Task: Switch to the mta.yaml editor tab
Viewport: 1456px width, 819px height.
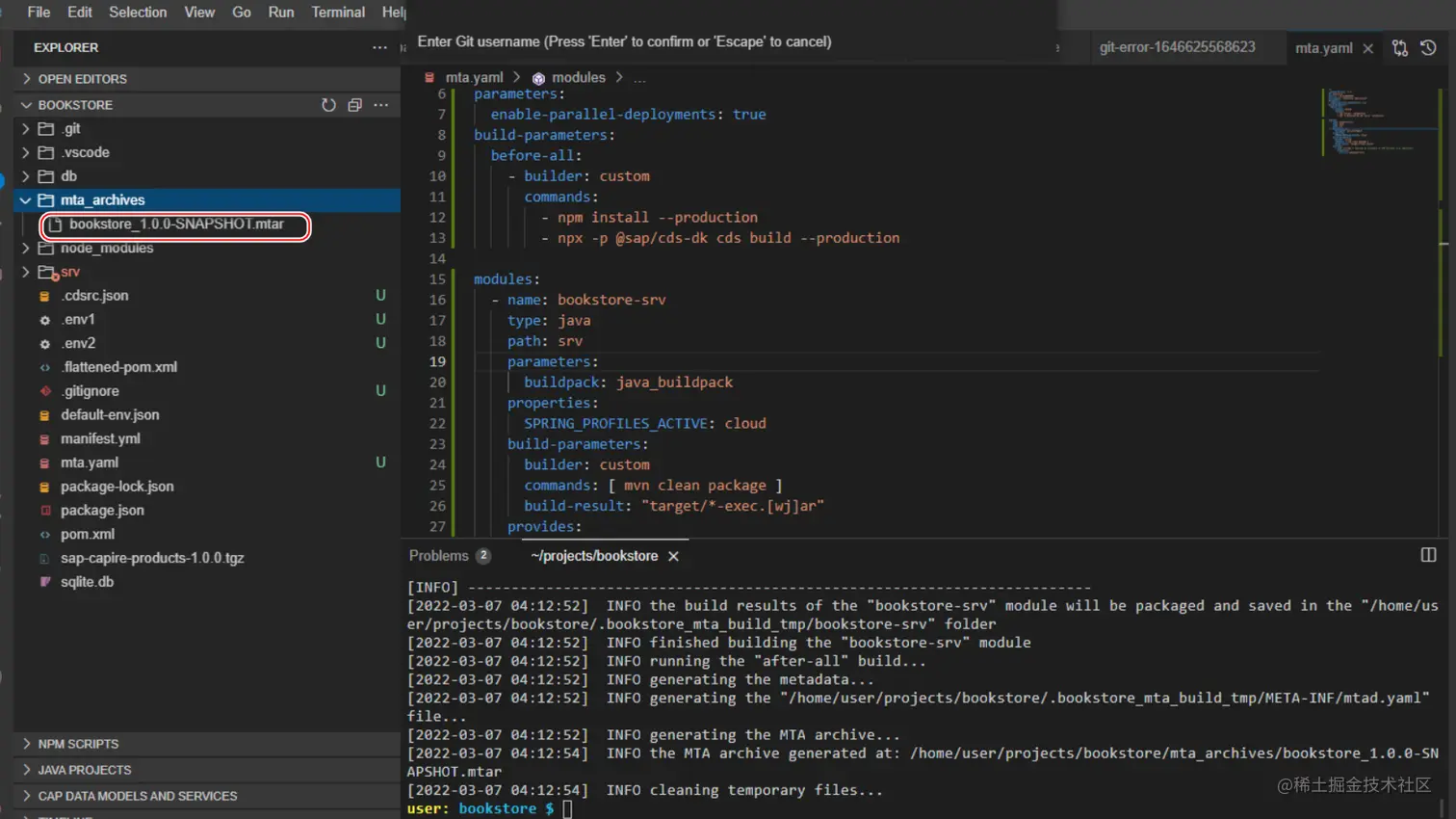Action: point(1323,48)
